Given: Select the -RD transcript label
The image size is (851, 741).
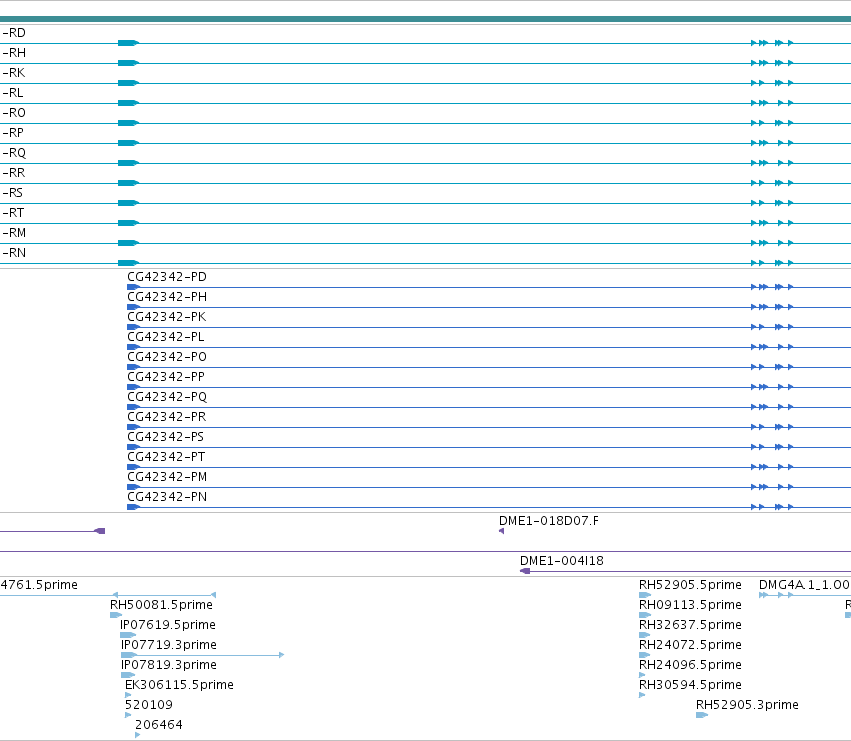Looking at the screenshot, I should [14, 33].
